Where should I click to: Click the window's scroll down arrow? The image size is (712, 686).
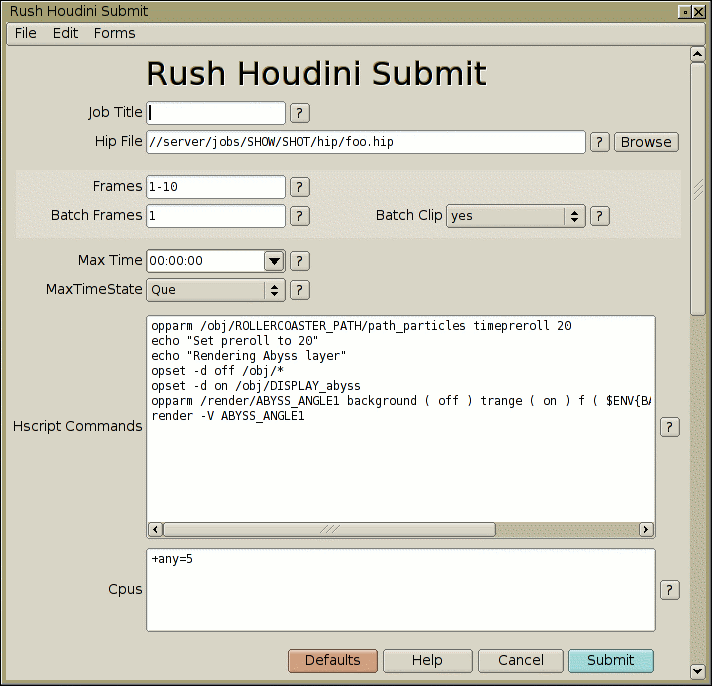pos(697,671)
